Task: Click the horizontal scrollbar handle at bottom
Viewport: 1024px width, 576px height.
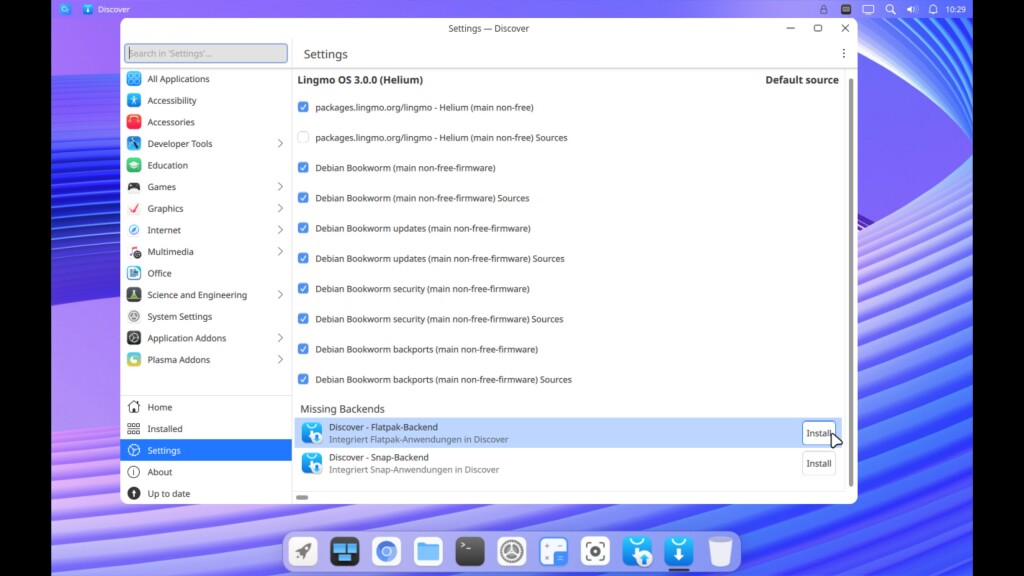Action: point(302,497)
